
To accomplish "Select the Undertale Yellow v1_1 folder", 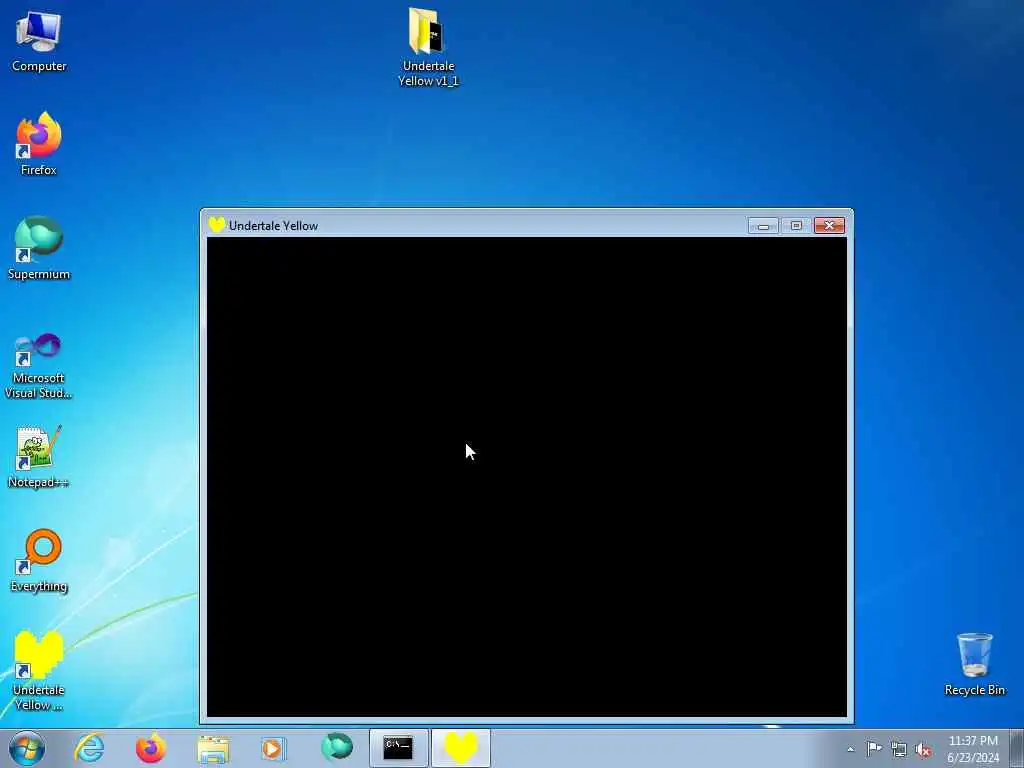I will (x=428, y=47).
